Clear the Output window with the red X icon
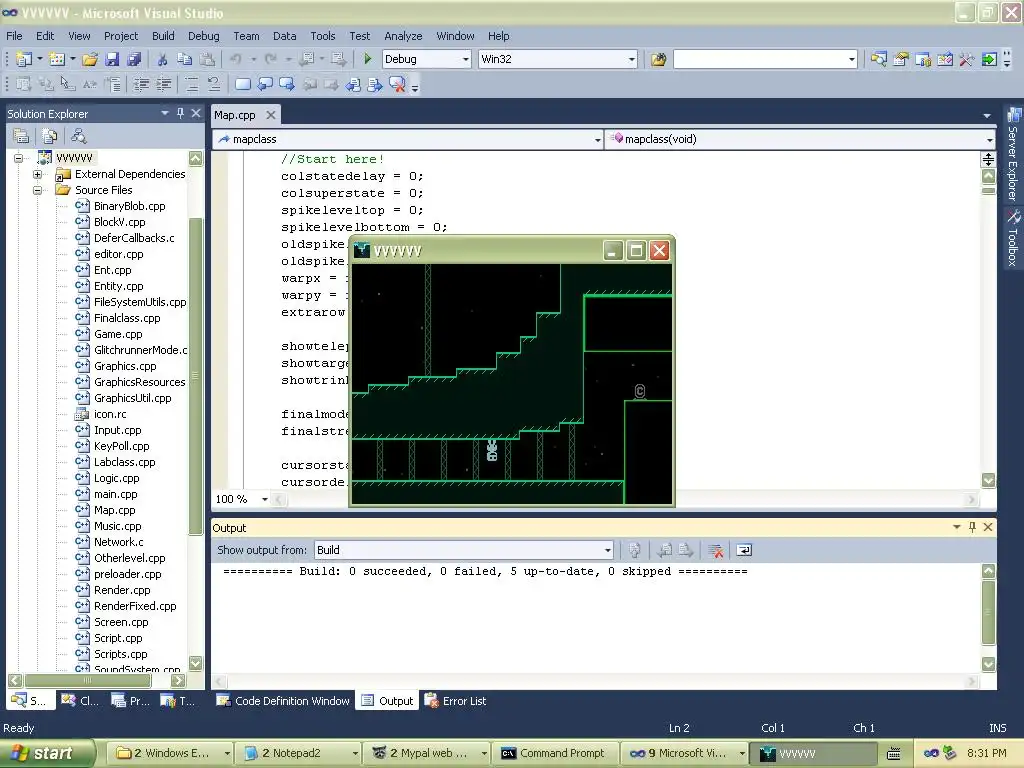The image size is (1024, 768). 716,551
